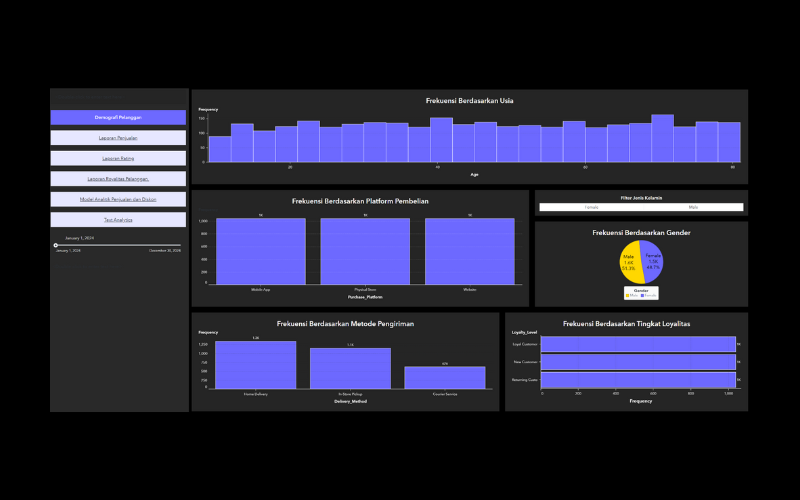Click 'Filter Jenis Kelamin' label
This screenshot has height=500, width=800.
tap(641, 198)
